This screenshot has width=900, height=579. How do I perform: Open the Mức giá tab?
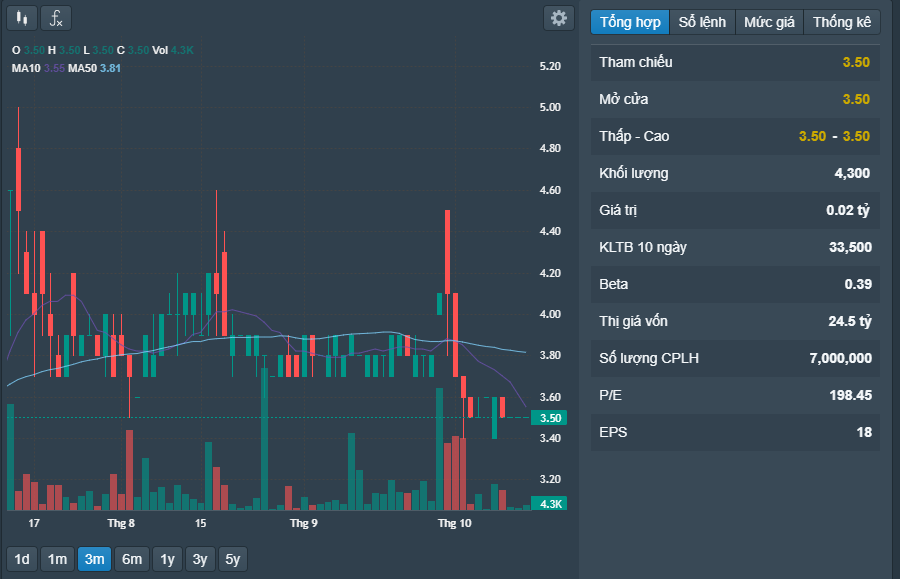pyautogui.click(x=769, y=22)
